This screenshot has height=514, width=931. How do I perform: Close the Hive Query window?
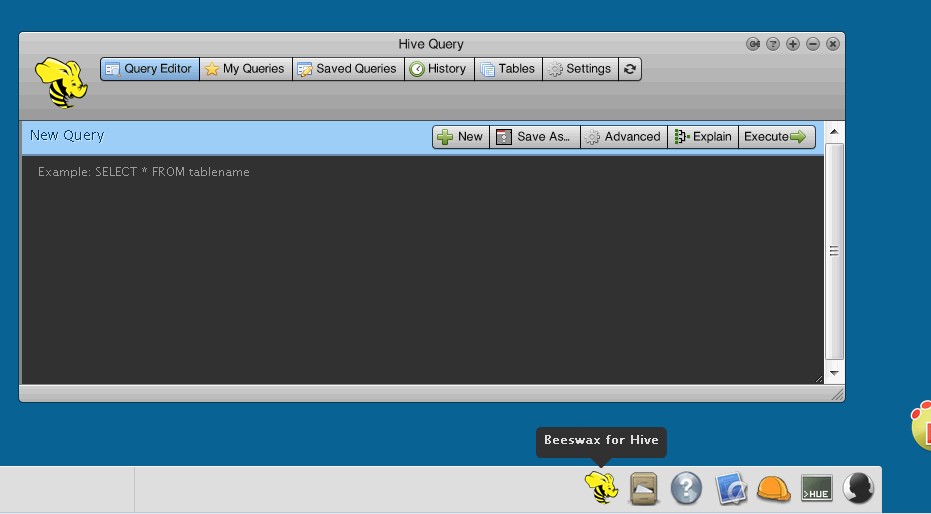(x=833, y=44)
